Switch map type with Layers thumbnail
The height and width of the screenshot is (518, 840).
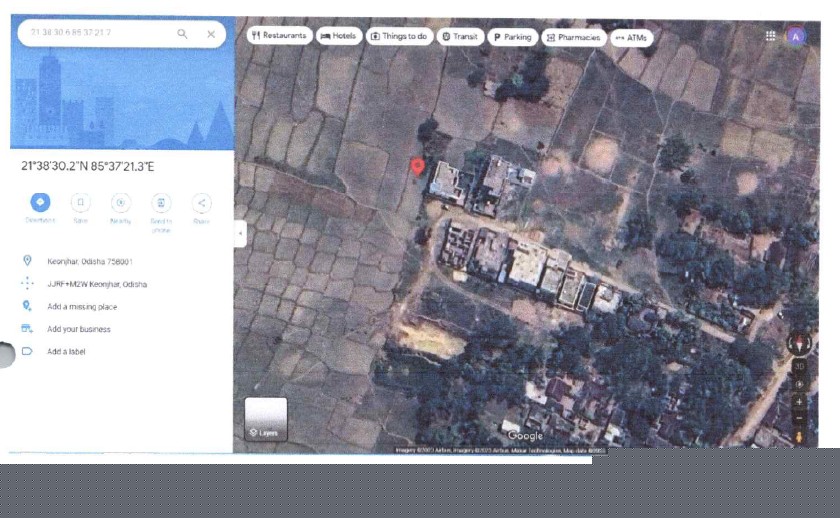point(266,419)
